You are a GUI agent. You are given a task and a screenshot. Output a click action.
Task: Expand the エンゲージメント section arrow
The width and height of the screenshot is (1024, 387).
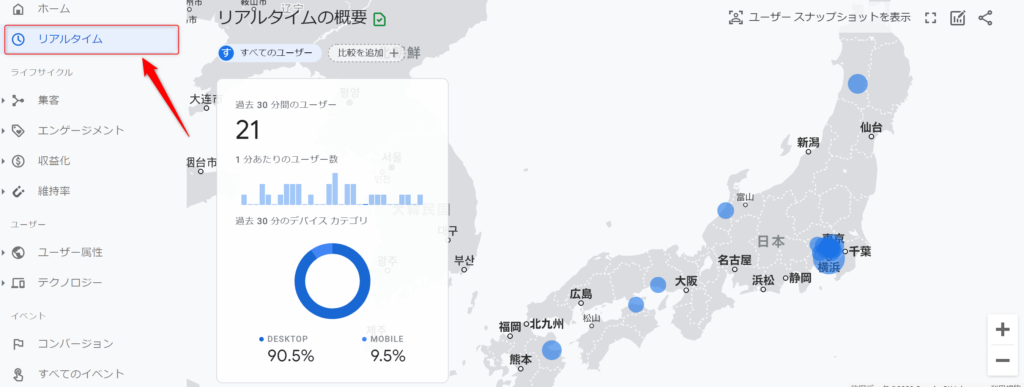point(3,131)
